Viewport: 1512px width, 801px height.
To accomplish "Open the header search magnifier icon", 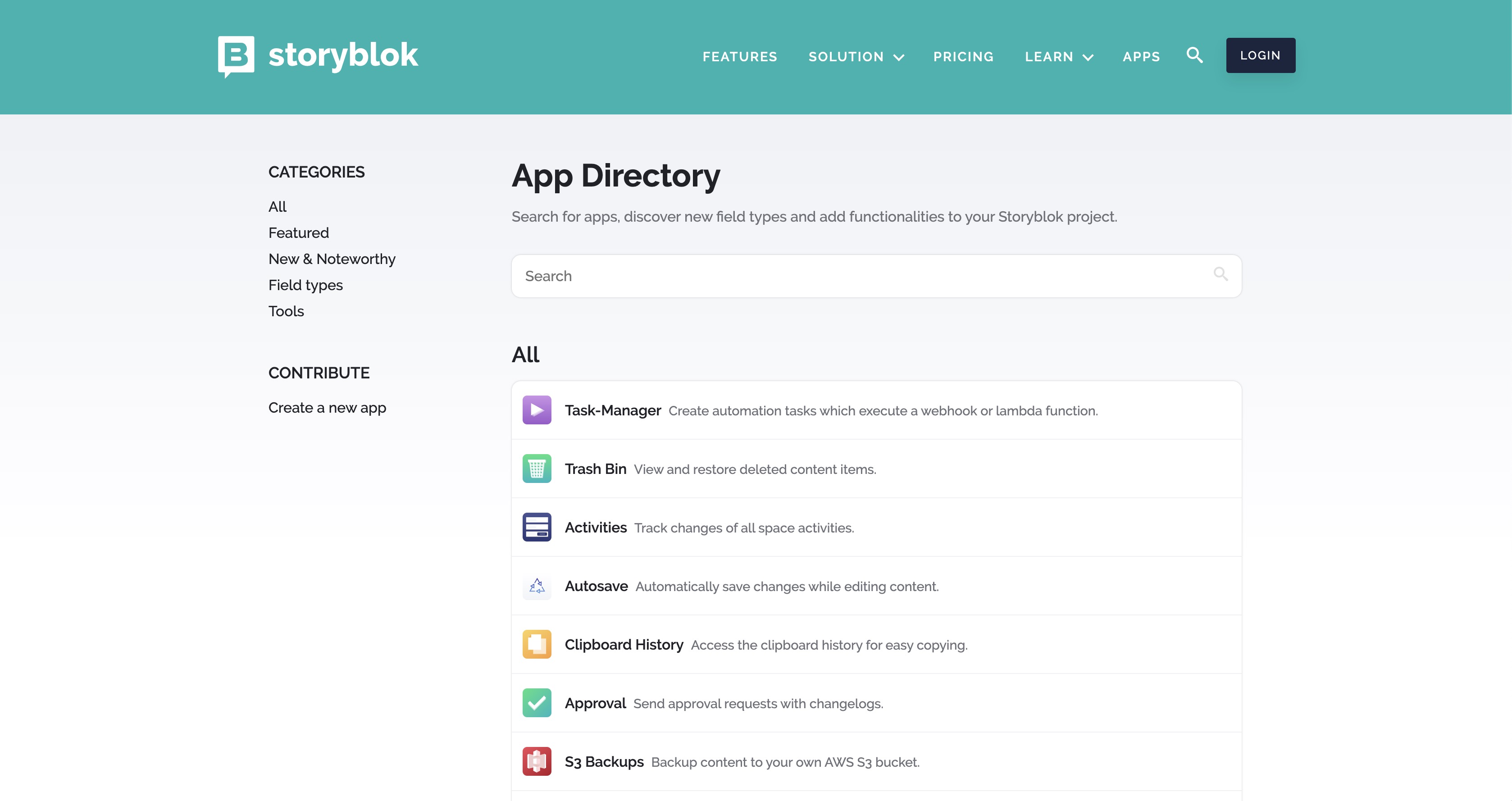I will pyautogui.click(x=1194, y=55).
